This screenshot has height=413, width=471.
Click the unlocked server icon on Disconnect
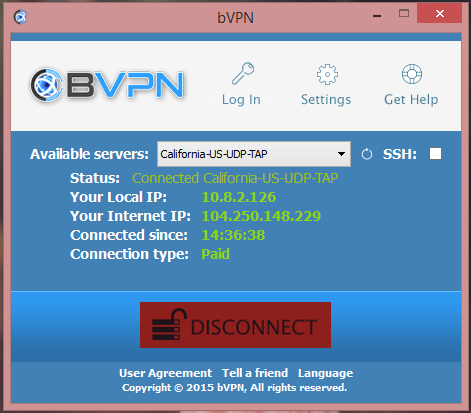(169, 324)
